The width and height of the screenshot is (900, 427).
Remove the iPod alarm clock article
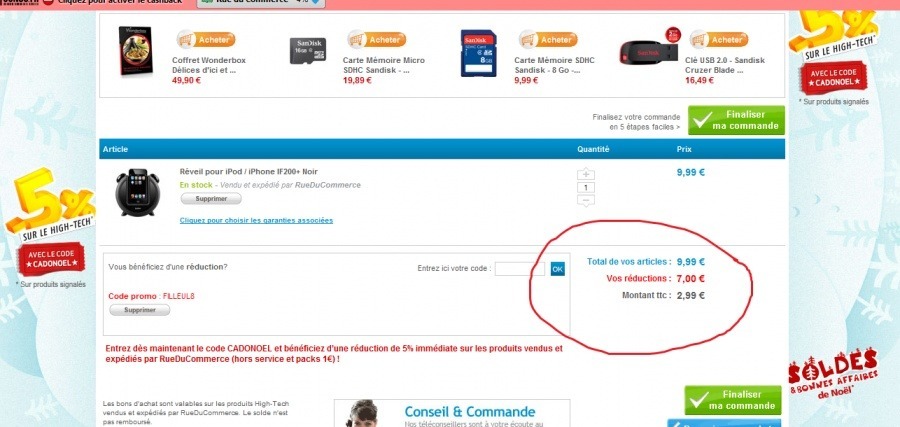click(x=211, y=199)
